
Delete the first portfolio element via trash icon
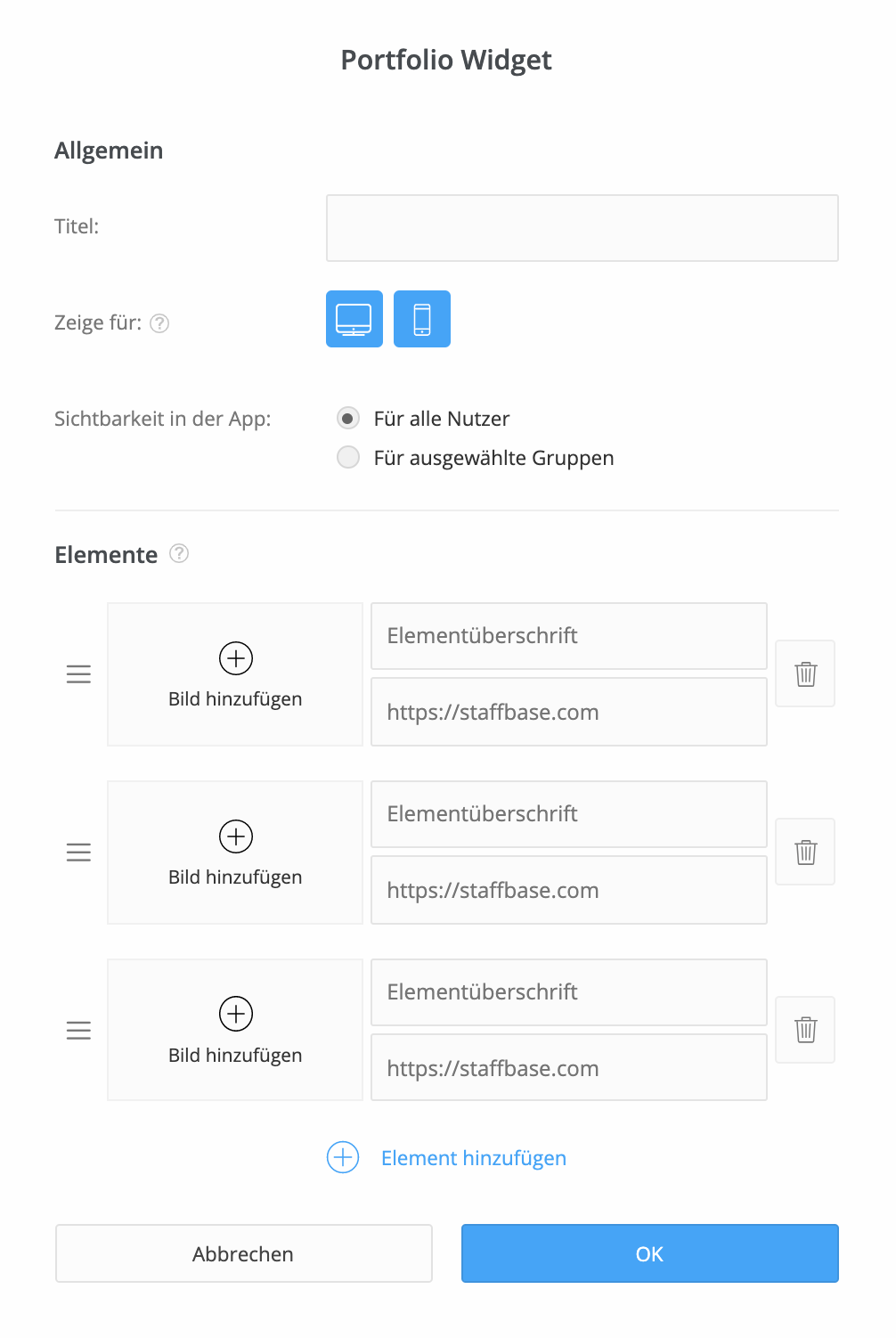pyautogui.click(x=804, y=673)
